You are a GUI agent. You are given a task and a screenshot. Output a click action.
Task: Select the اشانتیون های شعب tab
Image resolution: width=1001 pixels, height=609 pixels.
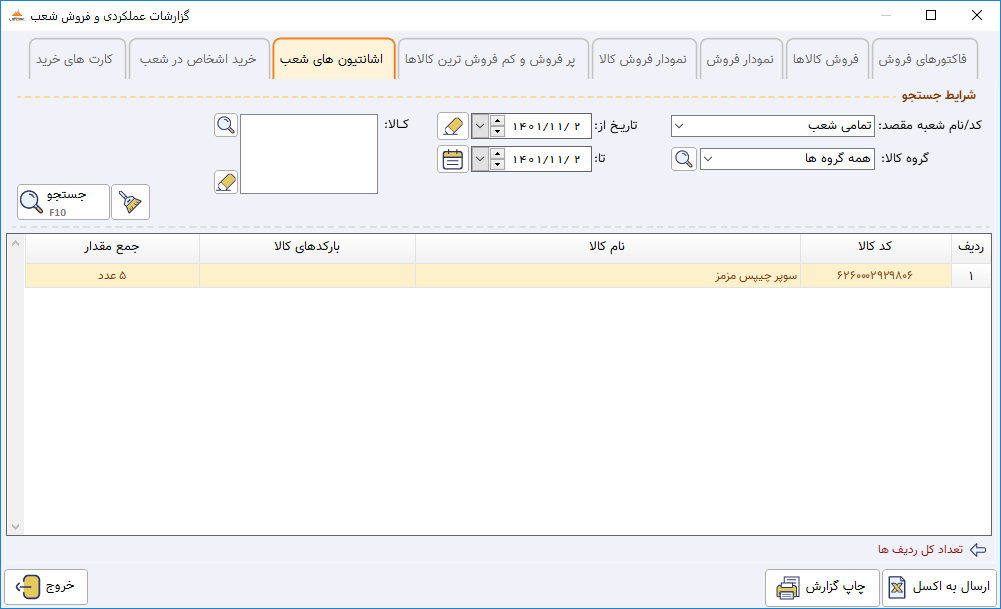[333, 59]
